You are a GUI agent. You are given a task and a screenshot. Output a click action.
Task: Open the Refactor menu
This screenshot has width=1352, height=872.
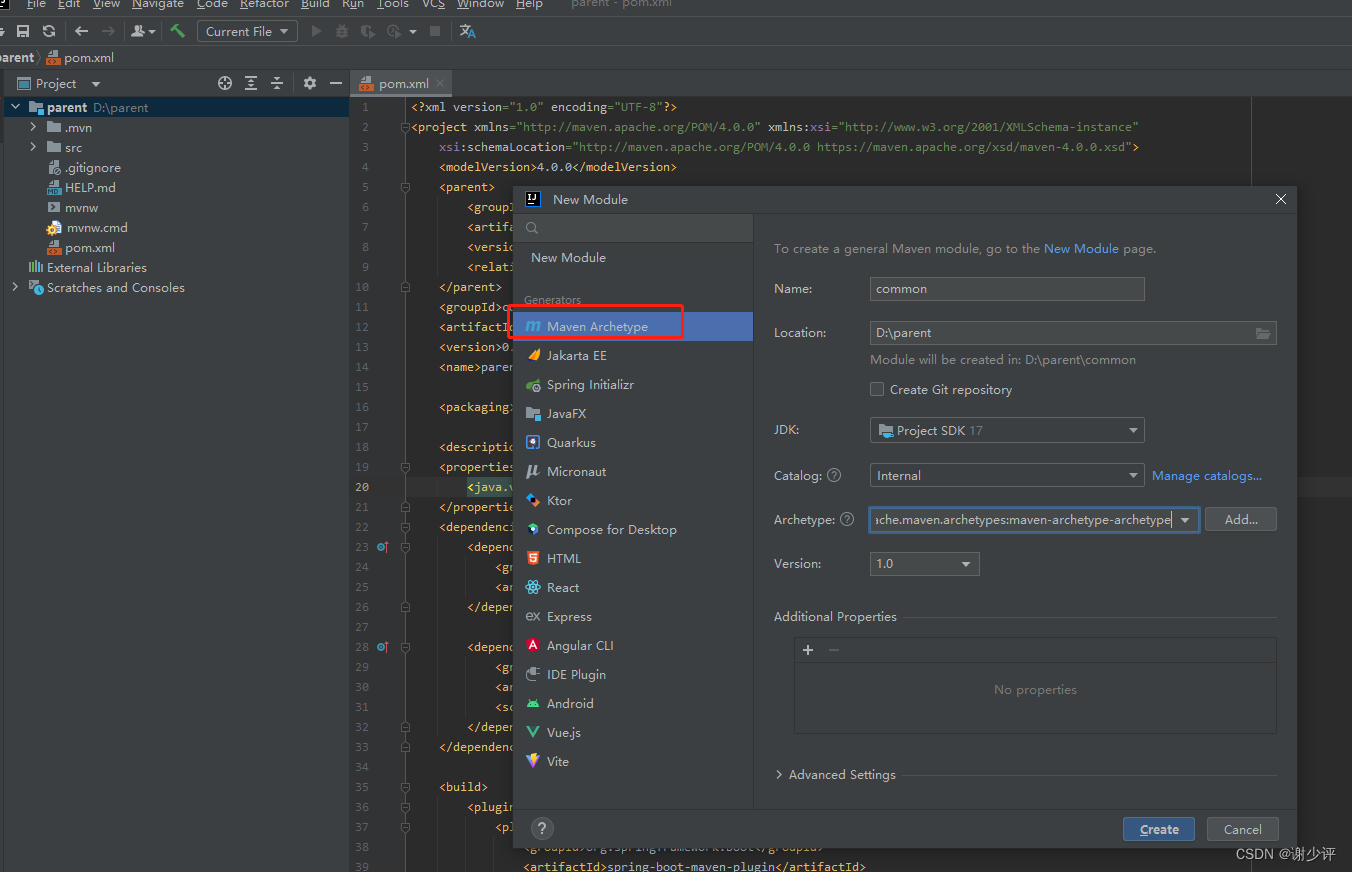click(x=264, y=5)
